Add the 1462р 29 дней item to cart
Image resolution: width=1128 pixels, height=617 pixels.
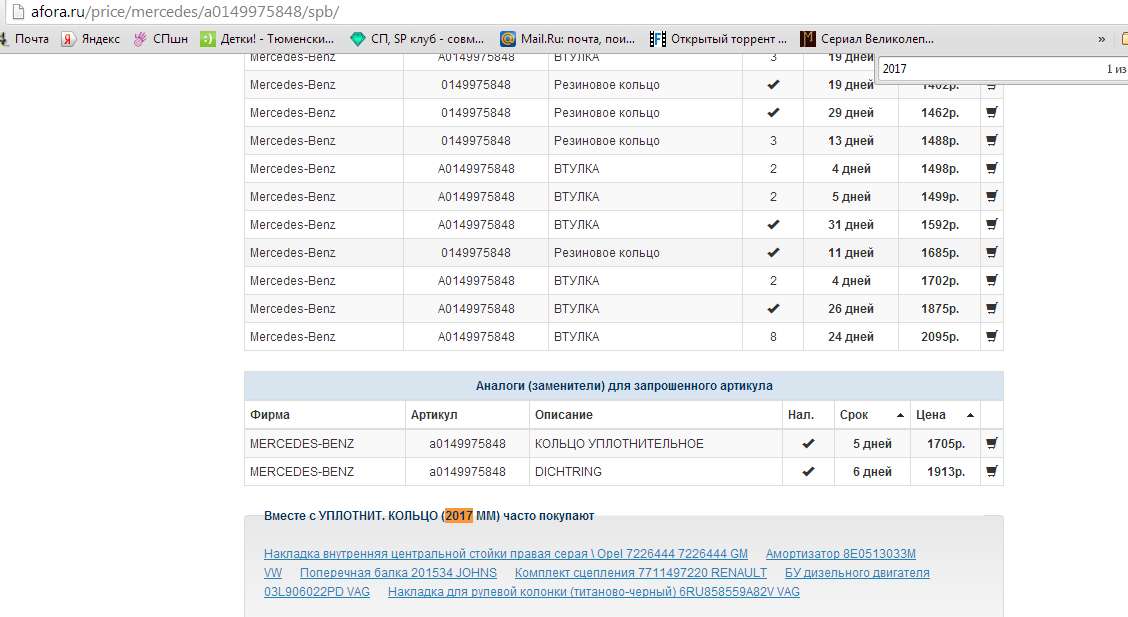coord(991,112)
